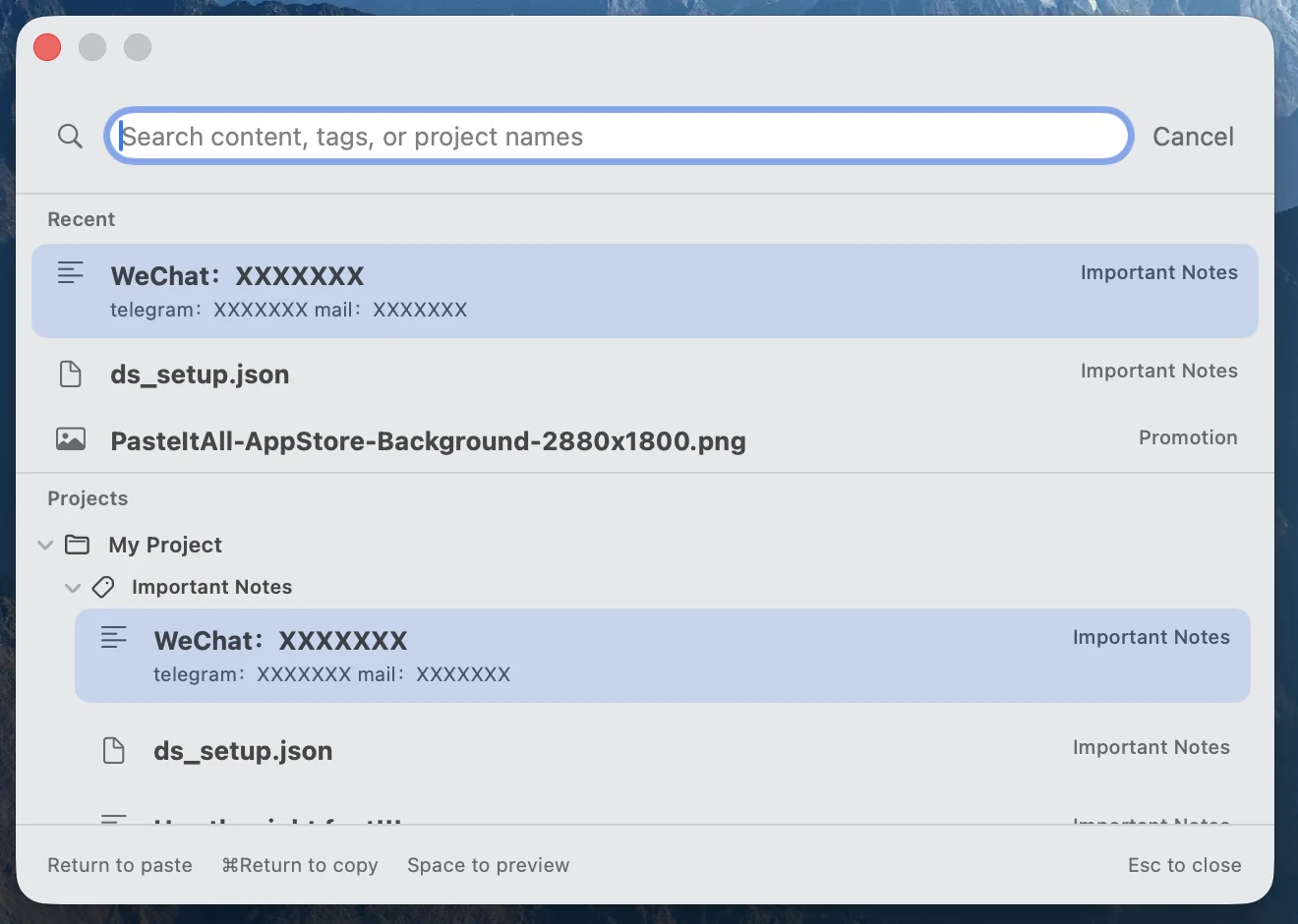
Task: Click document icon of Recent ds_setup.json
Action: tap(70, 374)
